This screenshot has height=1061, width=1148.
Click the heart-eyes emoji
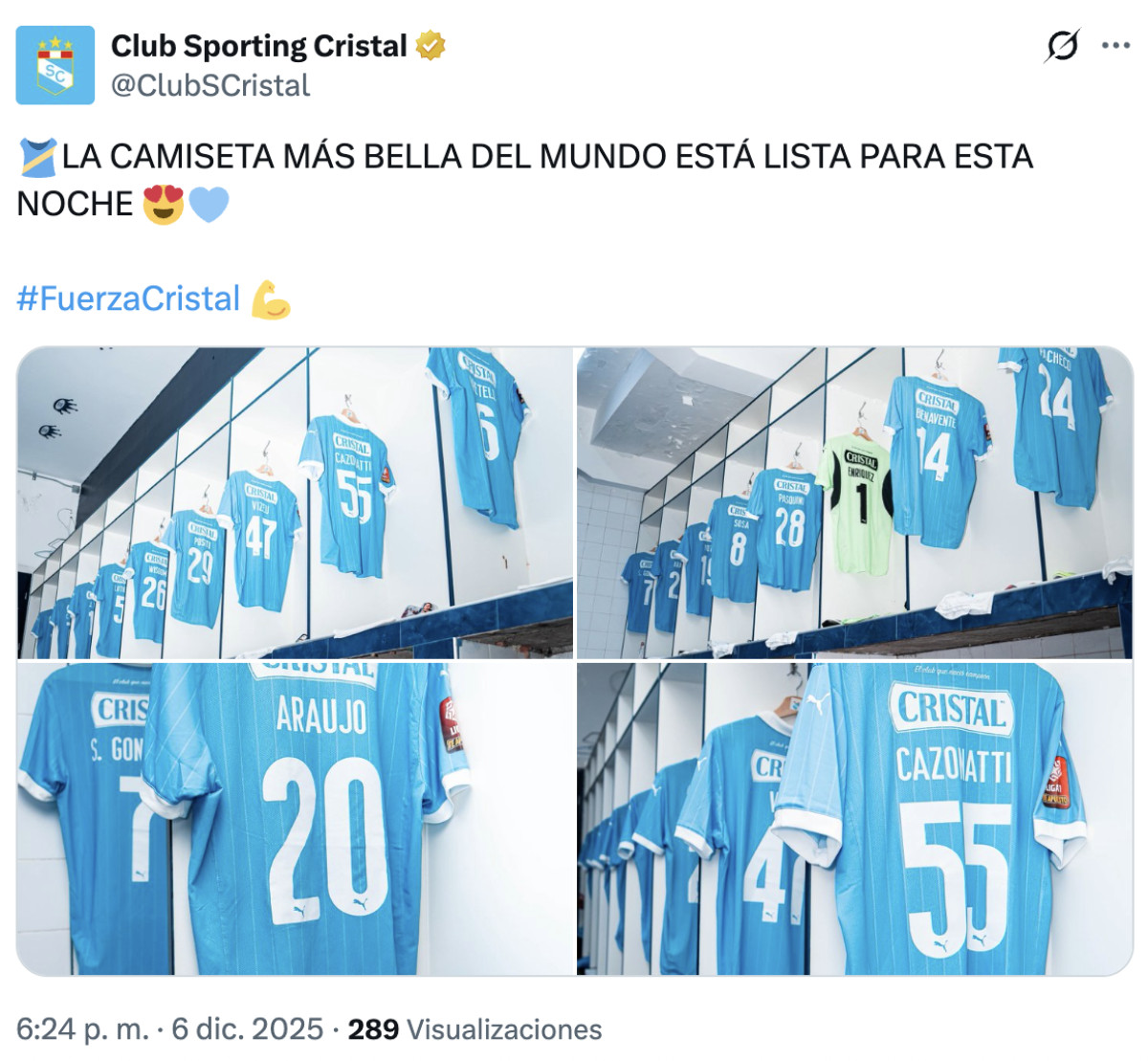163,204
